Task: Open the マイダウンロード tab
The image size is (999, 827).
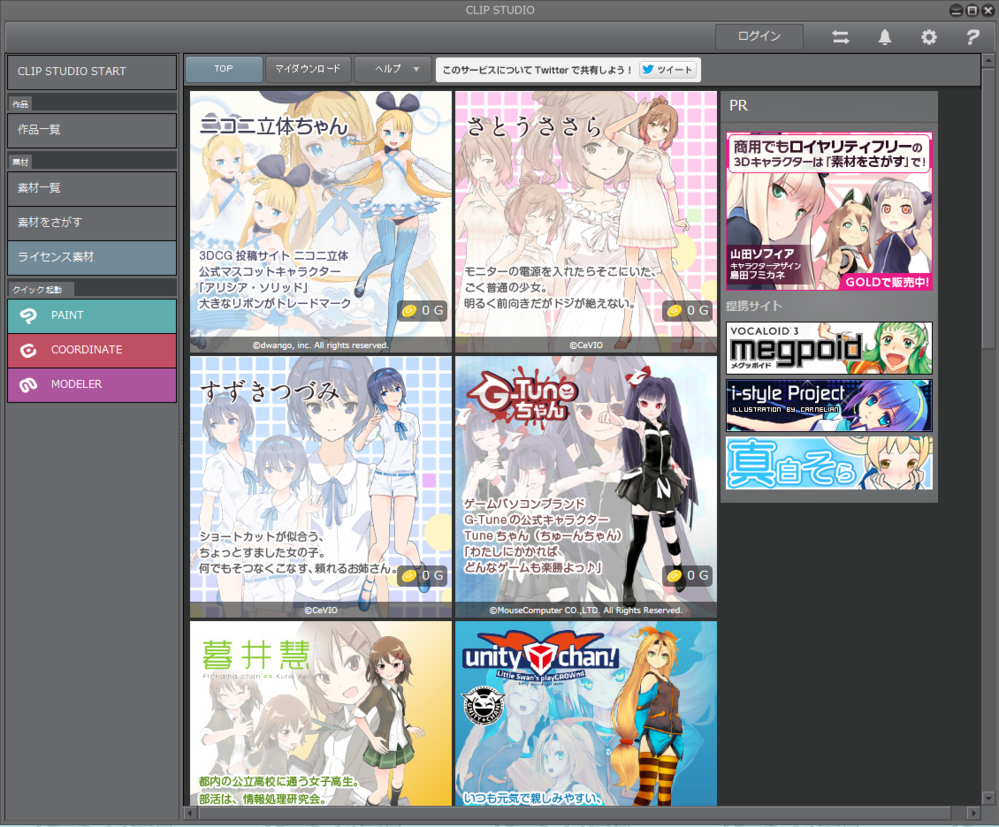Action: coord(308,69)
